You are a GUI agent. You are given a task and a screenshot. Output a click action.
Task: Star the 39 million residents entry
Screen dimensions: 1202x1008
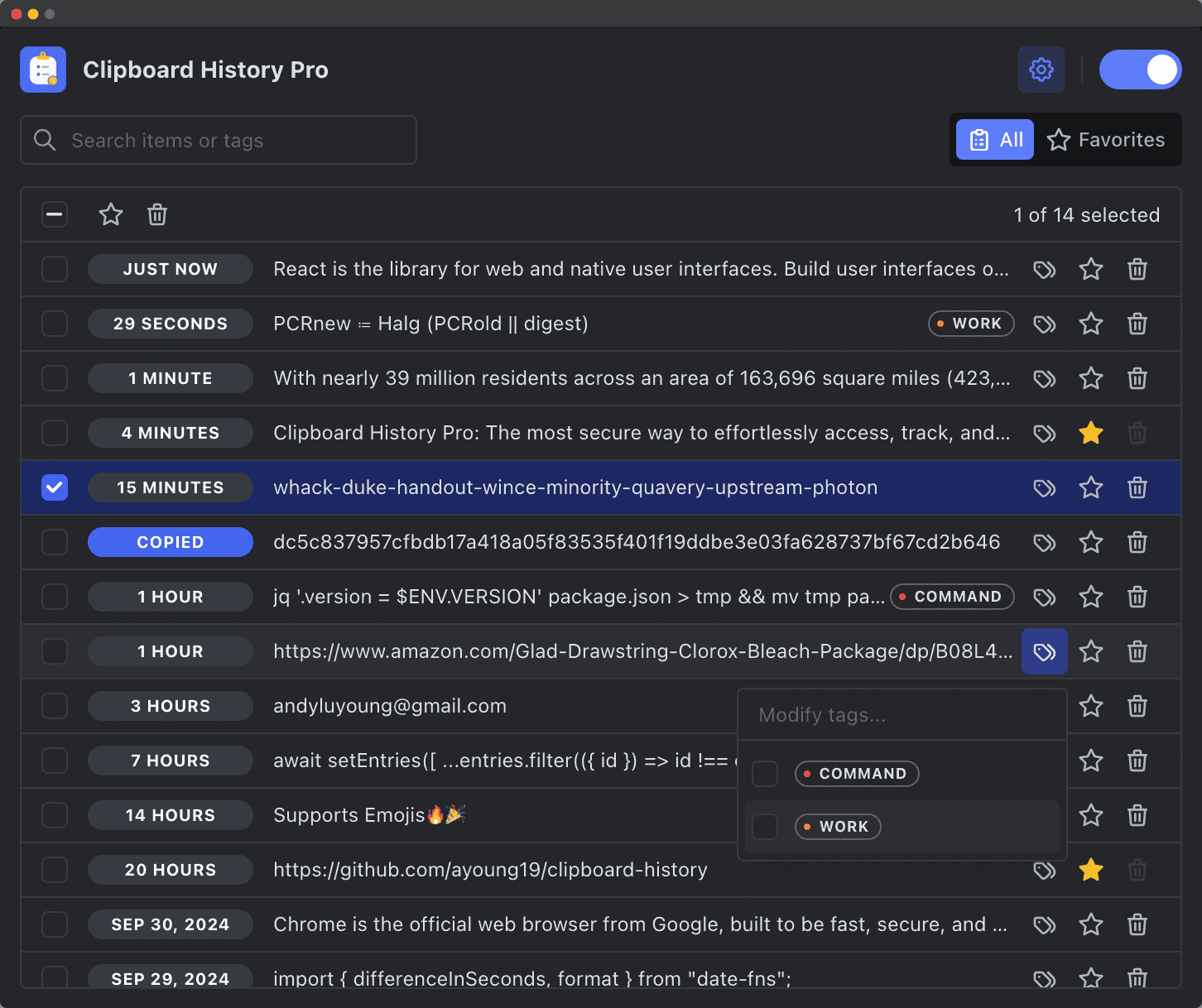tap(1091, 378)
